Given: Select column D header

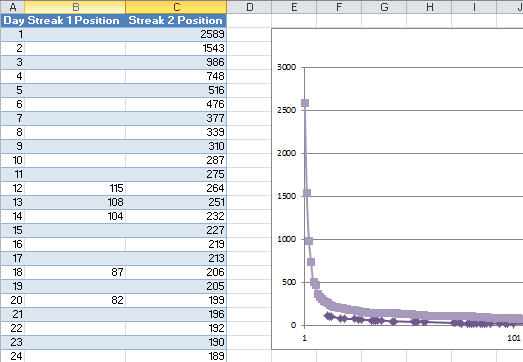Looking at the screenshot, I should [x=249, y=7].
